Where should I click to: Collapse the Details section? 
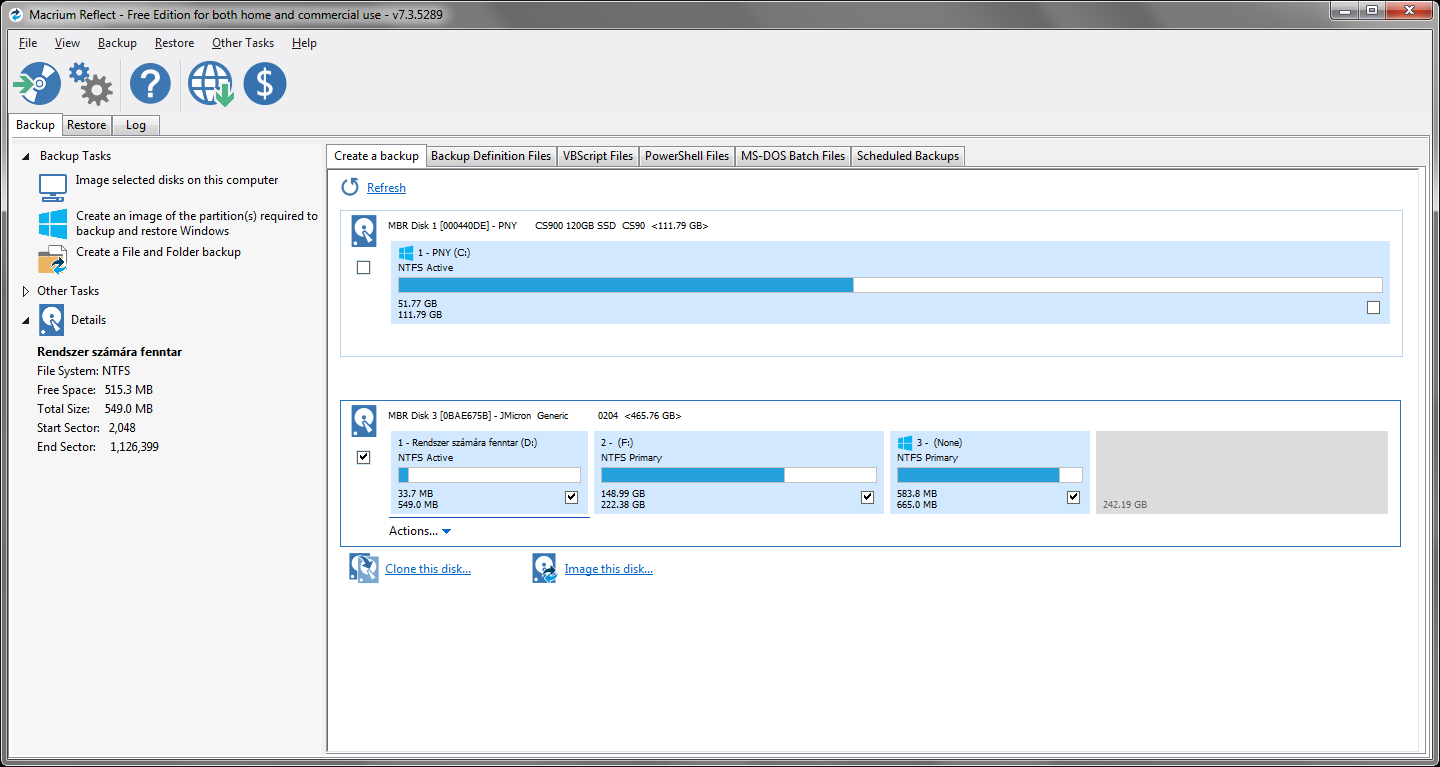pos(26,320)
